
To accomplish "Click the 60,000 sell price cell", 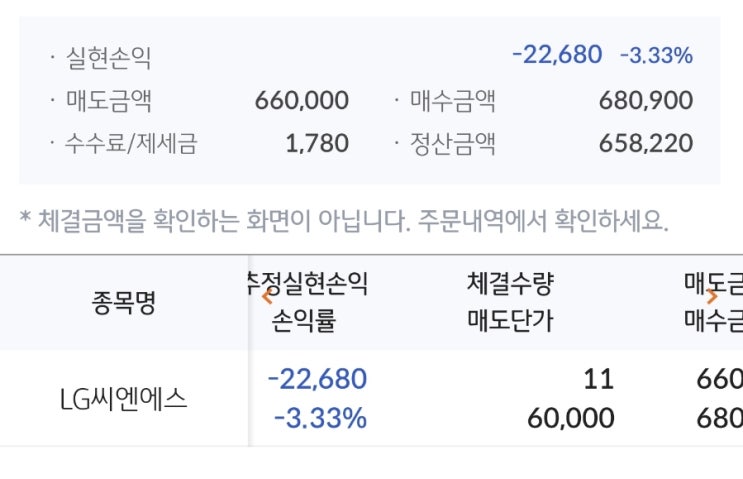I will pos(570,417).
